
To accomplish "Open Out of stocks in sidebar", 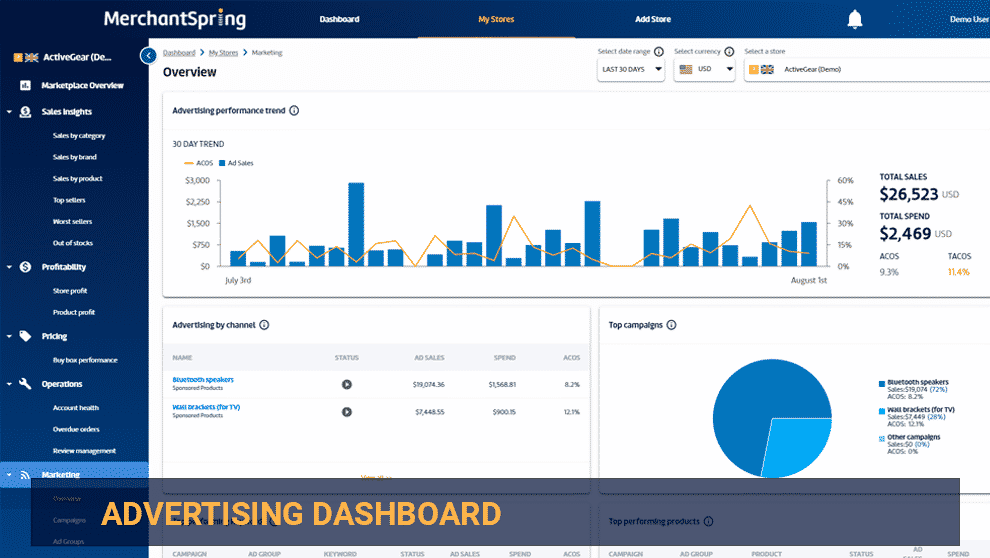I will click(73, 243).
